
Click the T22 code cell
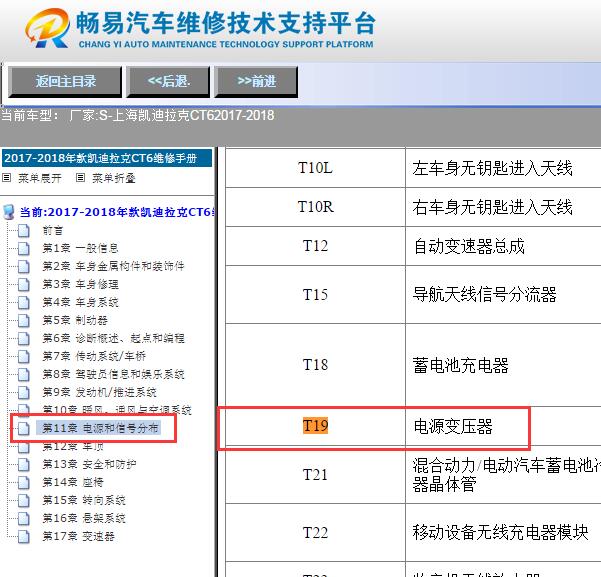coord(315,533)
